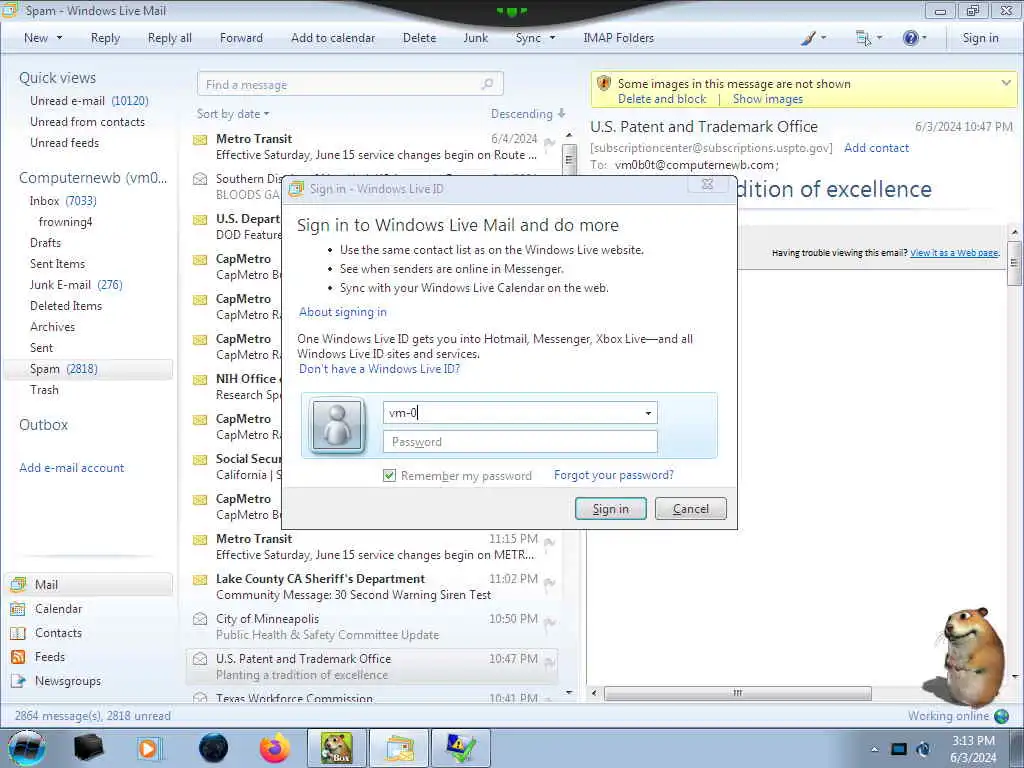Cancel the Windows Live ID dialog
1024x768 pixels.
690,509
